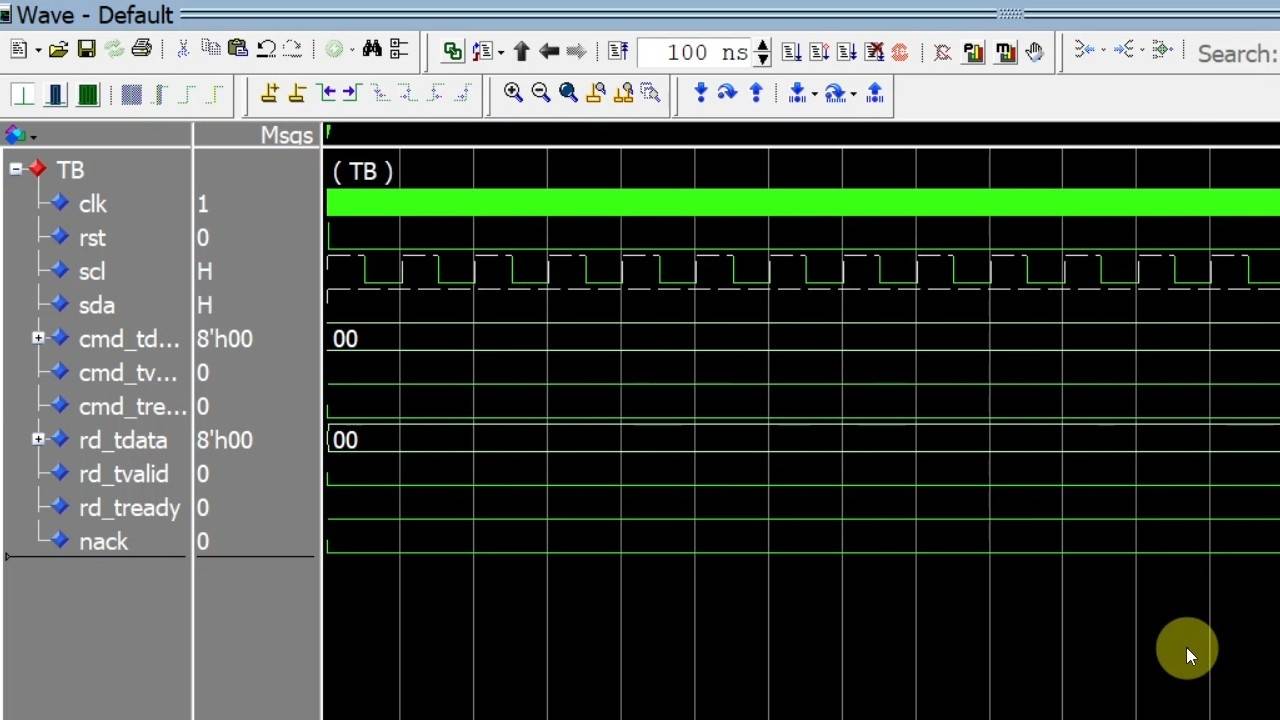Click the Continue Run icon

coord(819,51)
